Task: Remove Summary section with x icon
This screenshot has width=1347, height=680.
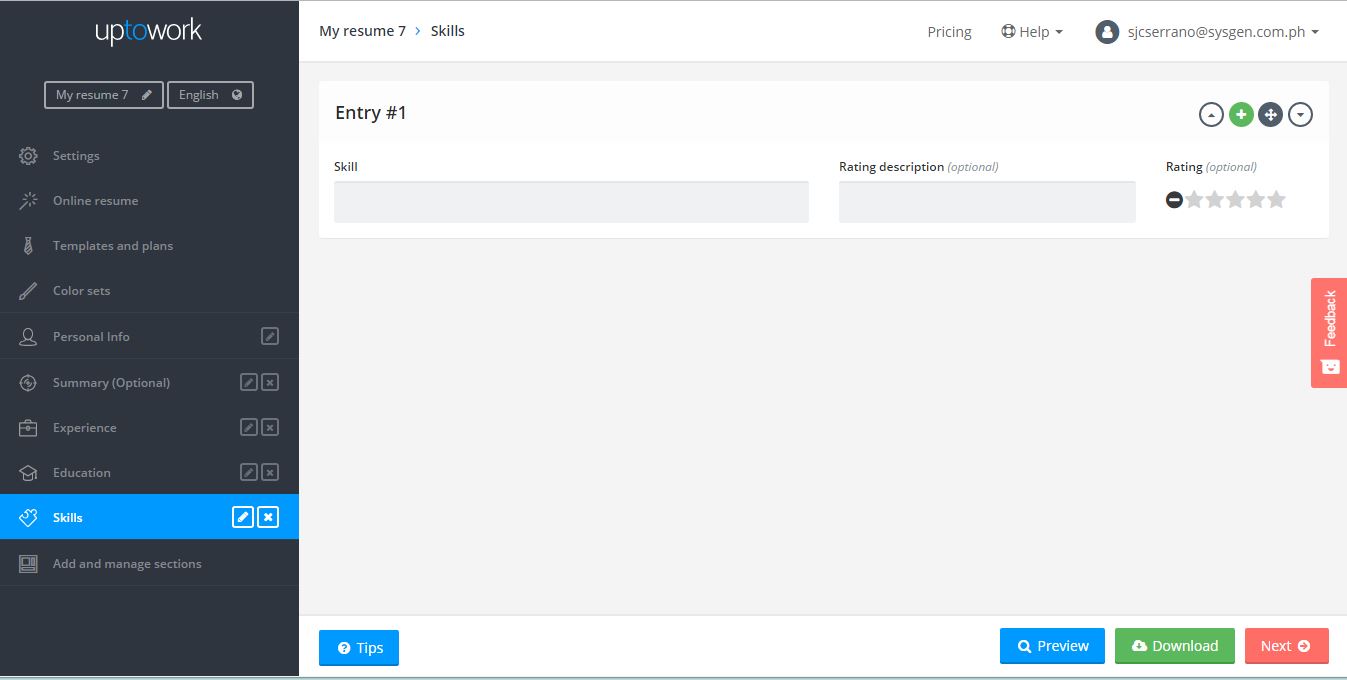Action: [x=270, y=382]
